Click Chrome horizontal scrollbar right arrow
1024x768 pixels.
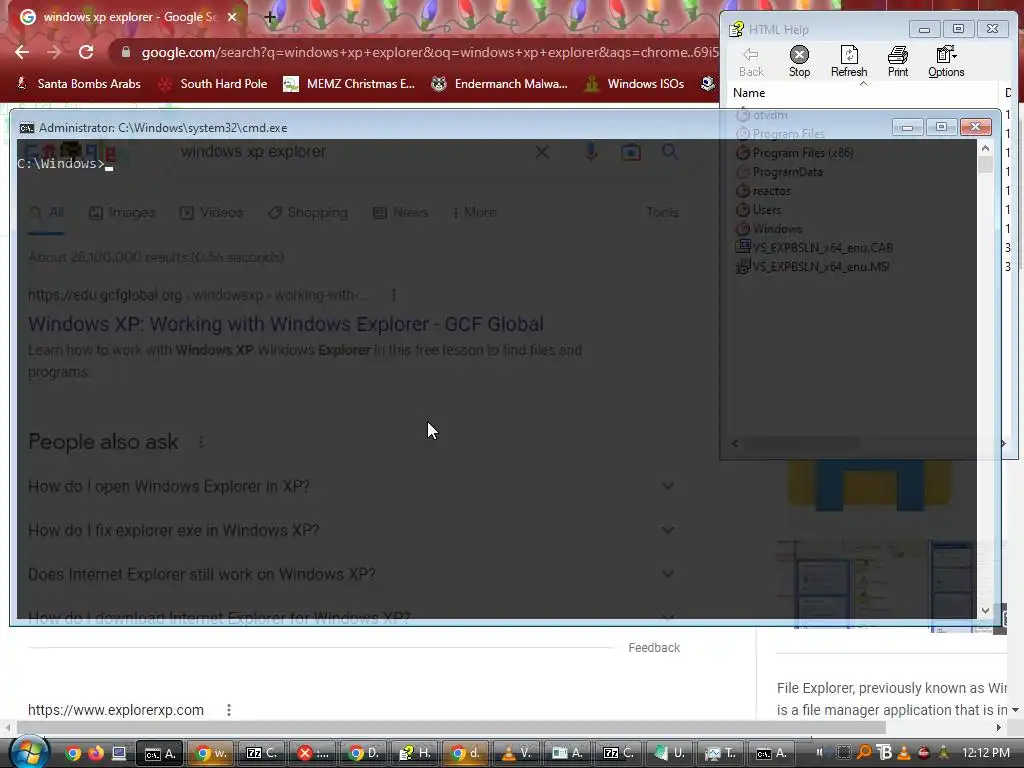999,728
